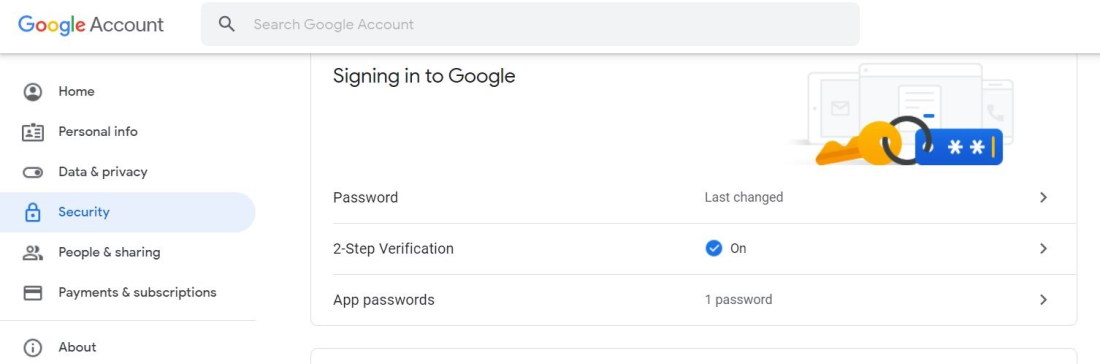Image resolution: width=1100 pixels, height=364 pixels.
Task: Click the About info circle icon
Action: pos(33,348)
